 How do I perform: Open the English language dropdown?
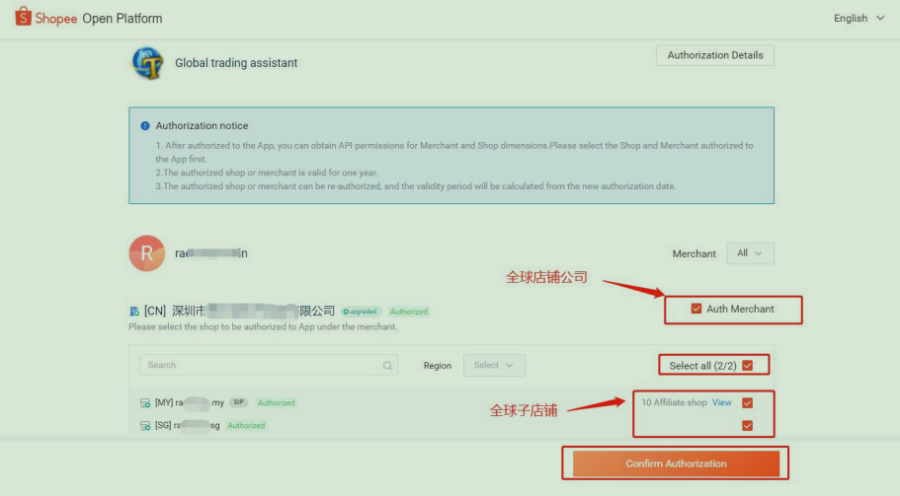(859, 18)
